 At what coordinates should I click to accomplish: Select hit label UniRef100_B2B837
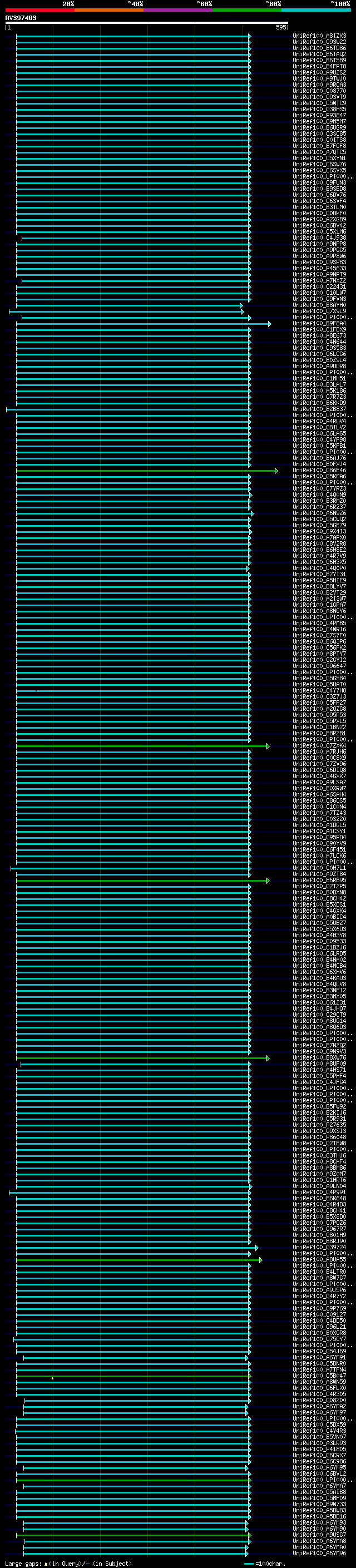319,409
